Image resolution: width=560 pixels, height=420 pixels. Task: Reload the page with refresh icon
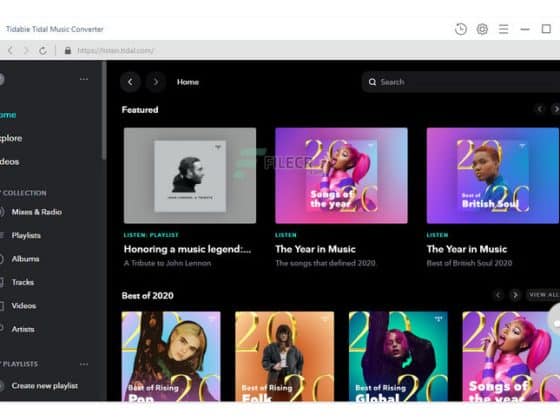43,50
